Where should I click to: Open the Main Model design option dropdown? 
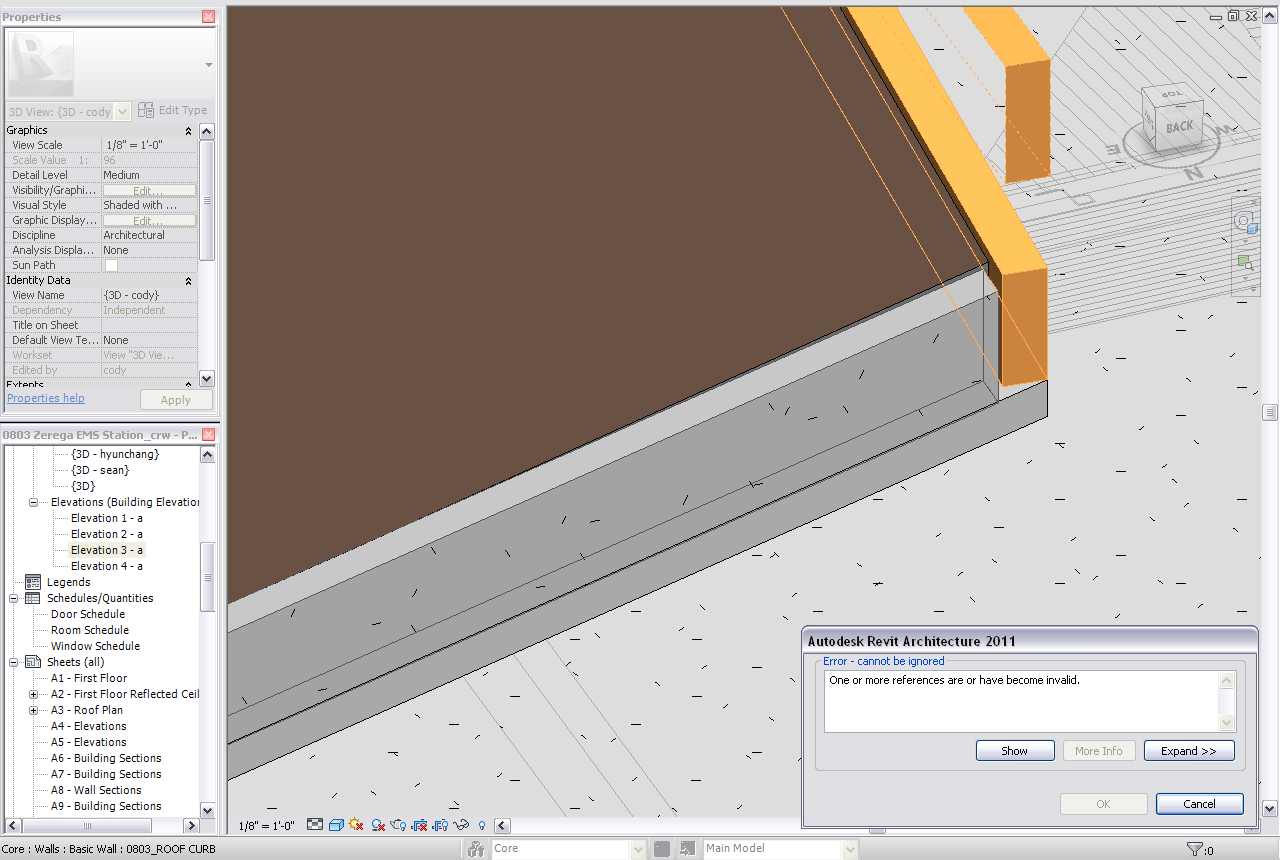click(850, 849)
